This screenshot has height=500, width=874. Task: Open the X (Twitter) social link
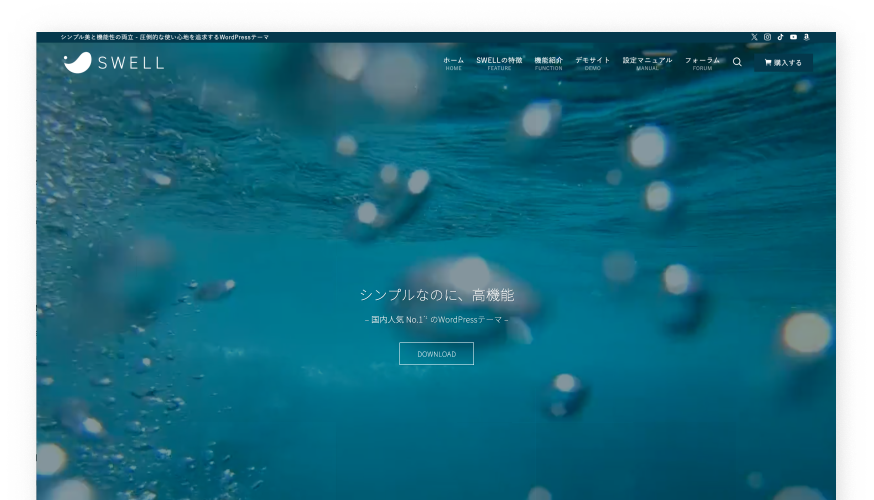pos(754,37)
